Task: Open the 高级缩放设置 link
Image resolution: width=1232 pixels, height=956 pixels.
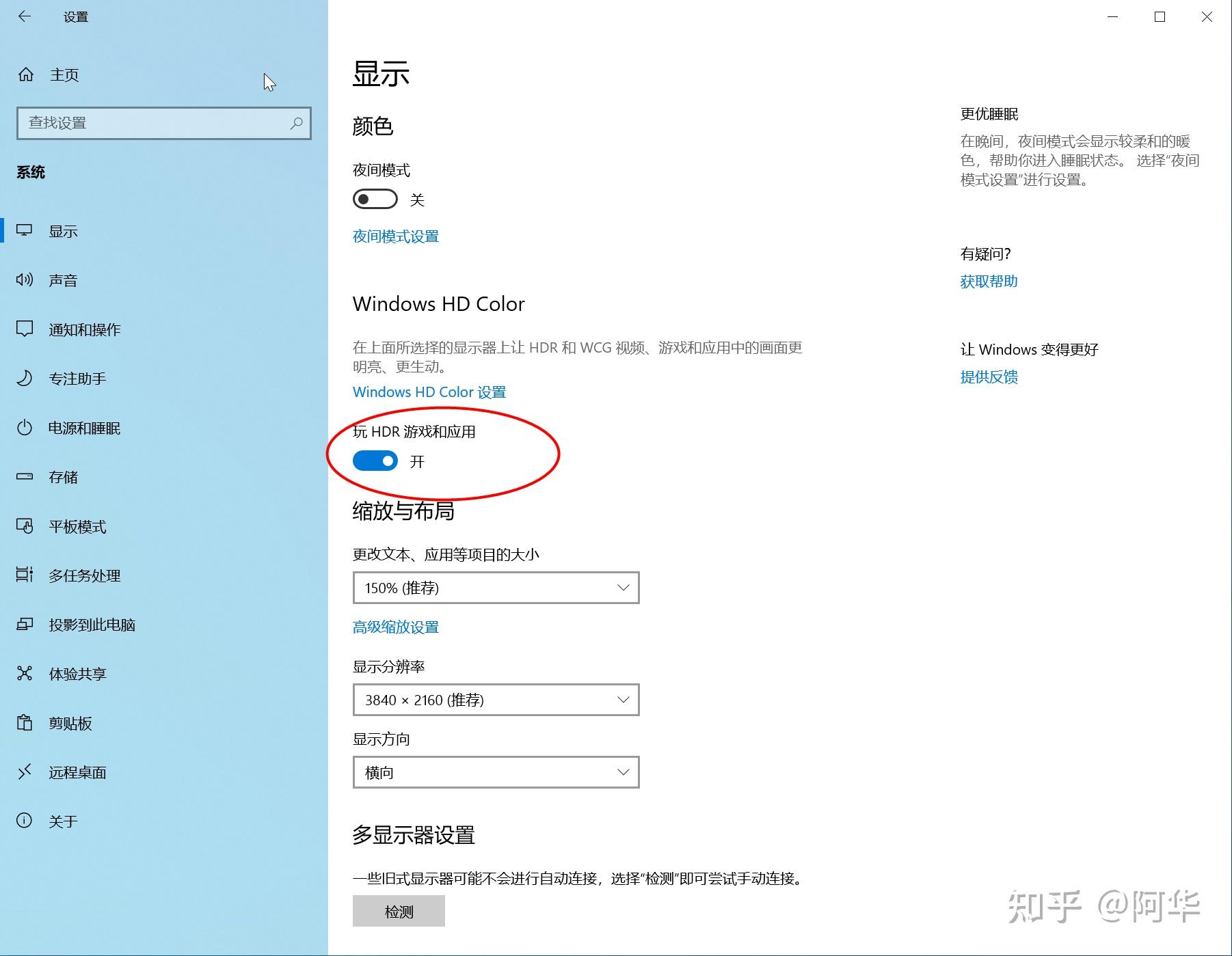Action: click(x=396, y=627)
